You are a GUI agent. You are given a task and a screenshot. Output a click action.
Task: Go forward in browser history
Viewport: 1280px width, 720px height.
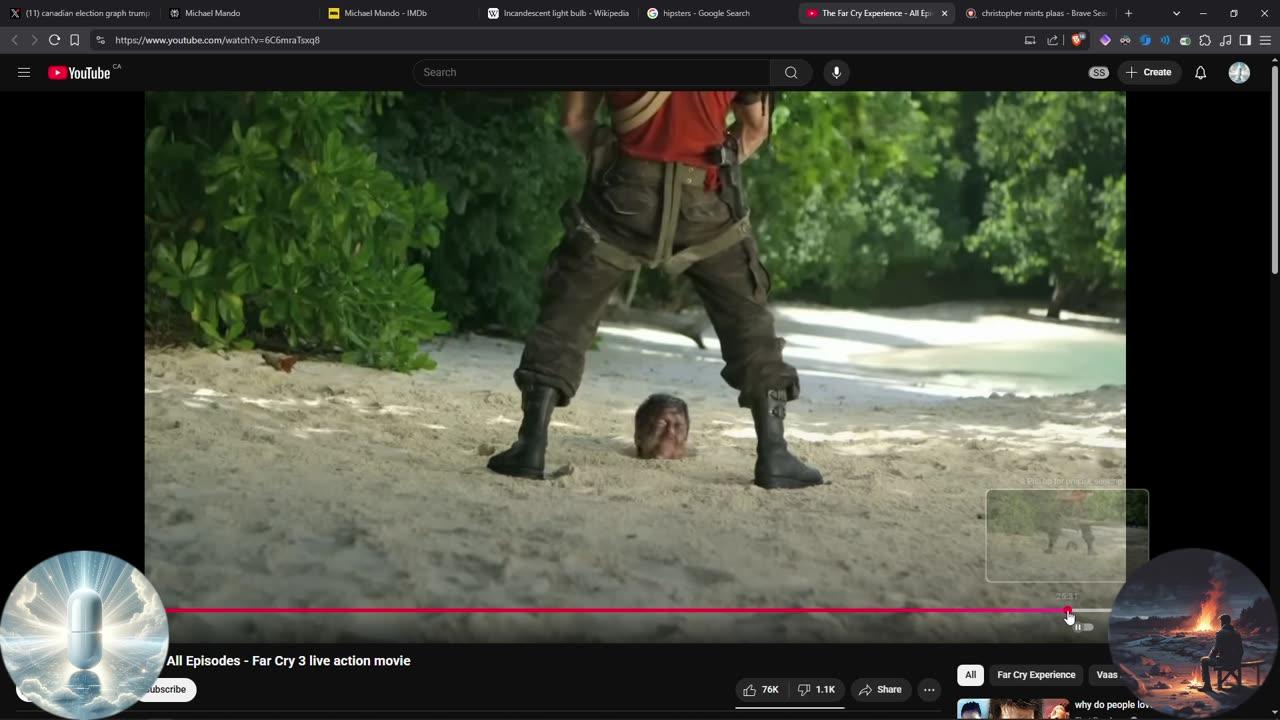33,40
